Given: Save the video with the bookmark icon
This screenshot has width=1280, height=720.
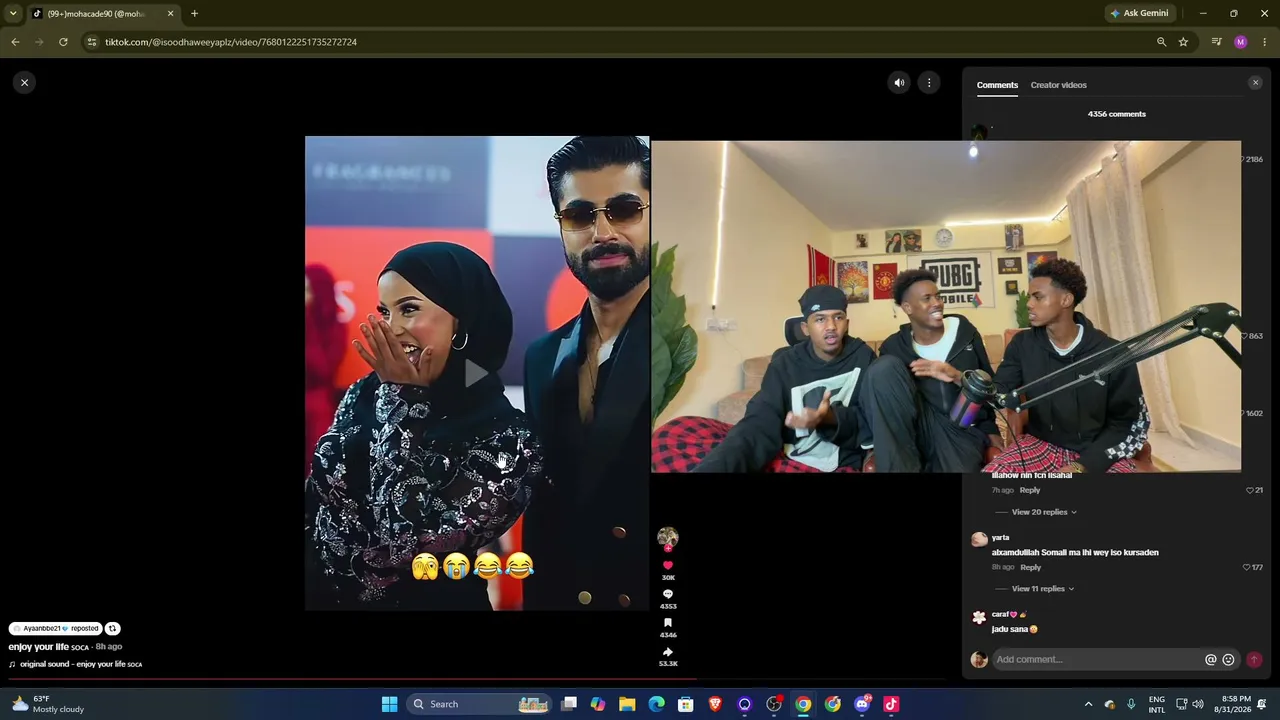Looking at the screenshot, I should 668,623.
